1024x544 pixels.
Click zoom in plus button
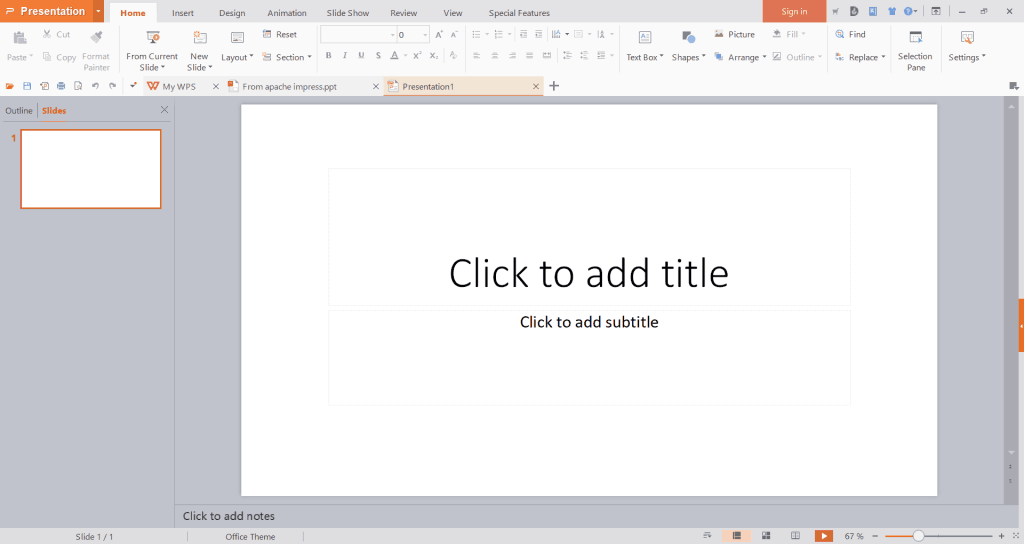click(x=1001, y=536)
